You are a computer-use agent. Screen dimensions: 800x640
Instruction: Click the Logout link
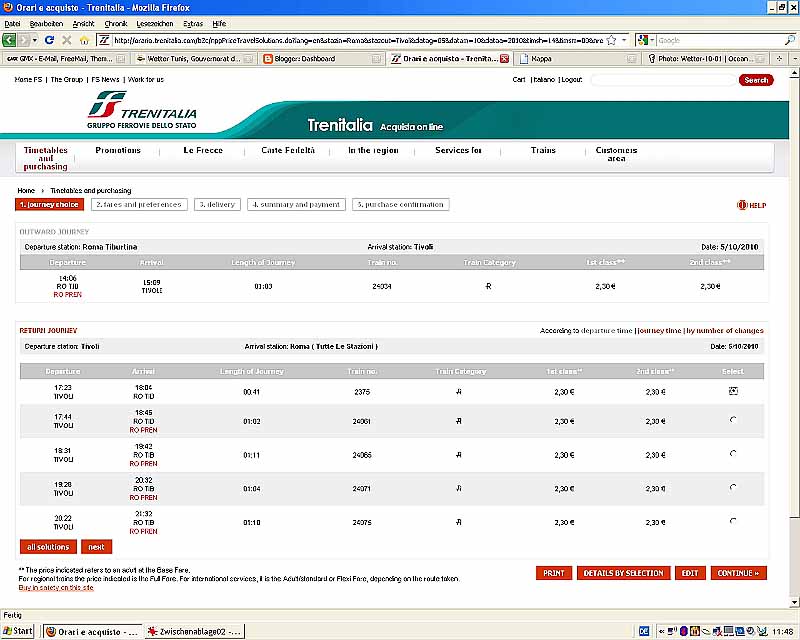point(571,80)
